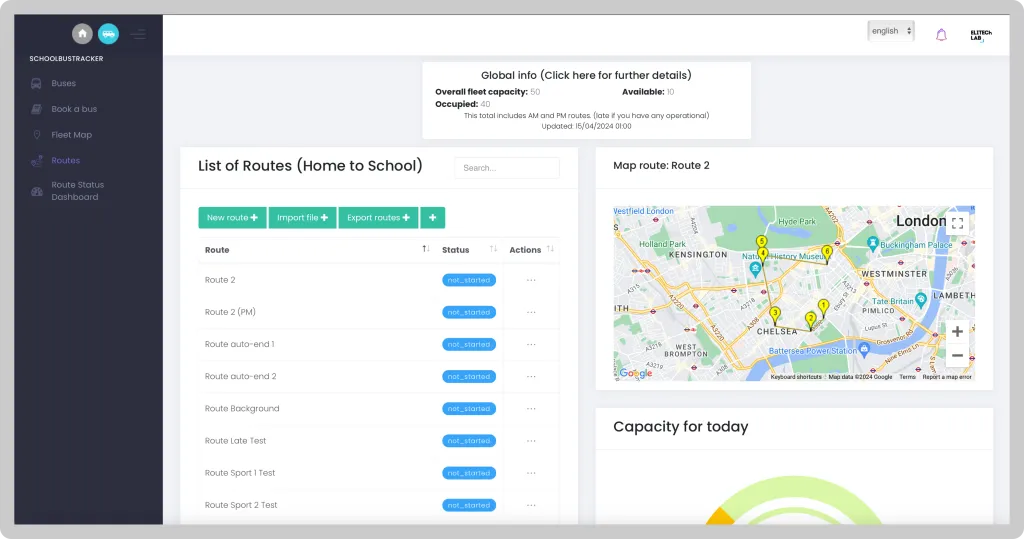Zoom in on the map
Viewport: 1024px width, 539px height.
coord(957,332)
